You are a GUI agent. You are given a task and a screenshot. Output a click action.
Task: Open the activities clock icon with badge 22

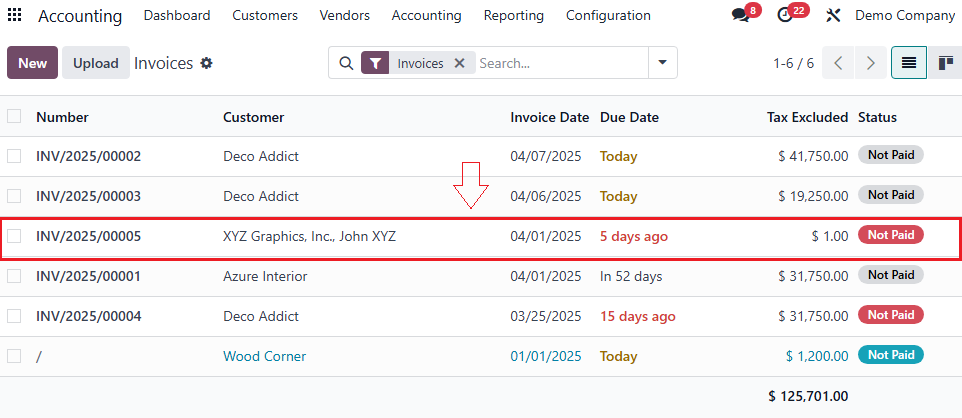coord(785,16)
